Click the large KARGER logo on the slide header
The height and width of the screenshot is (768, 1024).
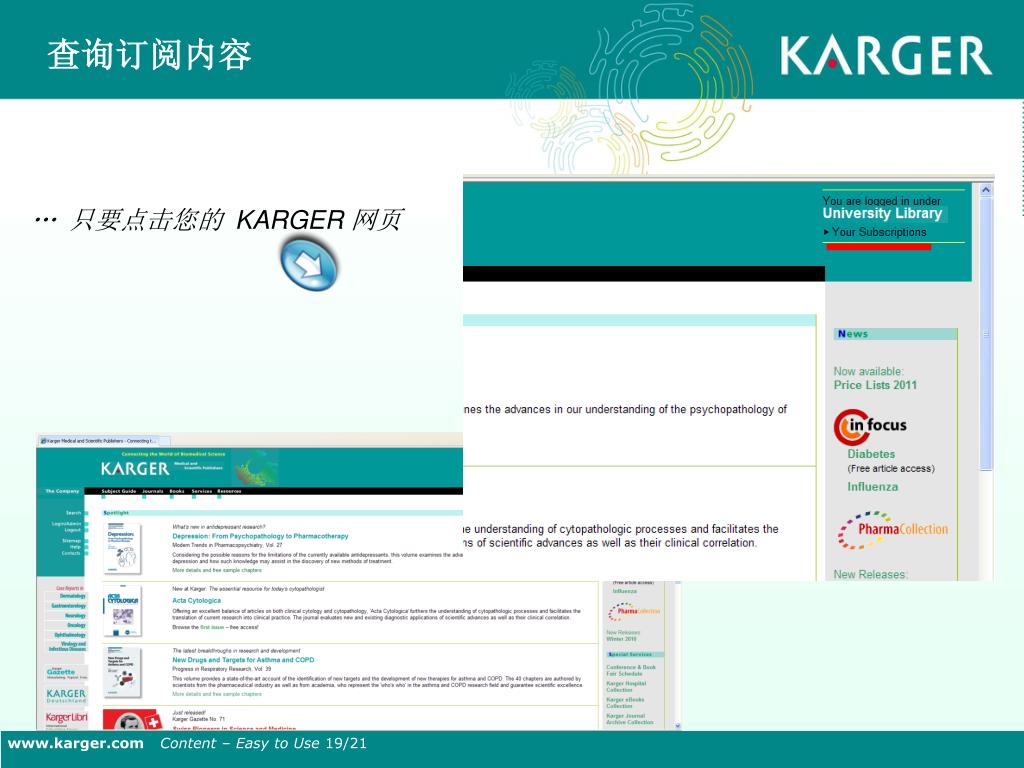[x=886, y=56]
